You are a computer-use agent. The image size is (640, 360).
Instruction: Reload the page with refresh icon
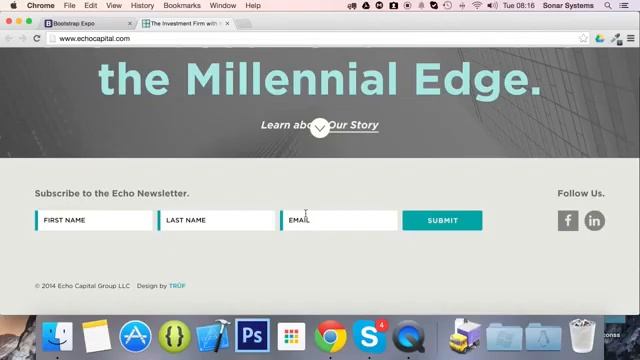pos(37,38)
